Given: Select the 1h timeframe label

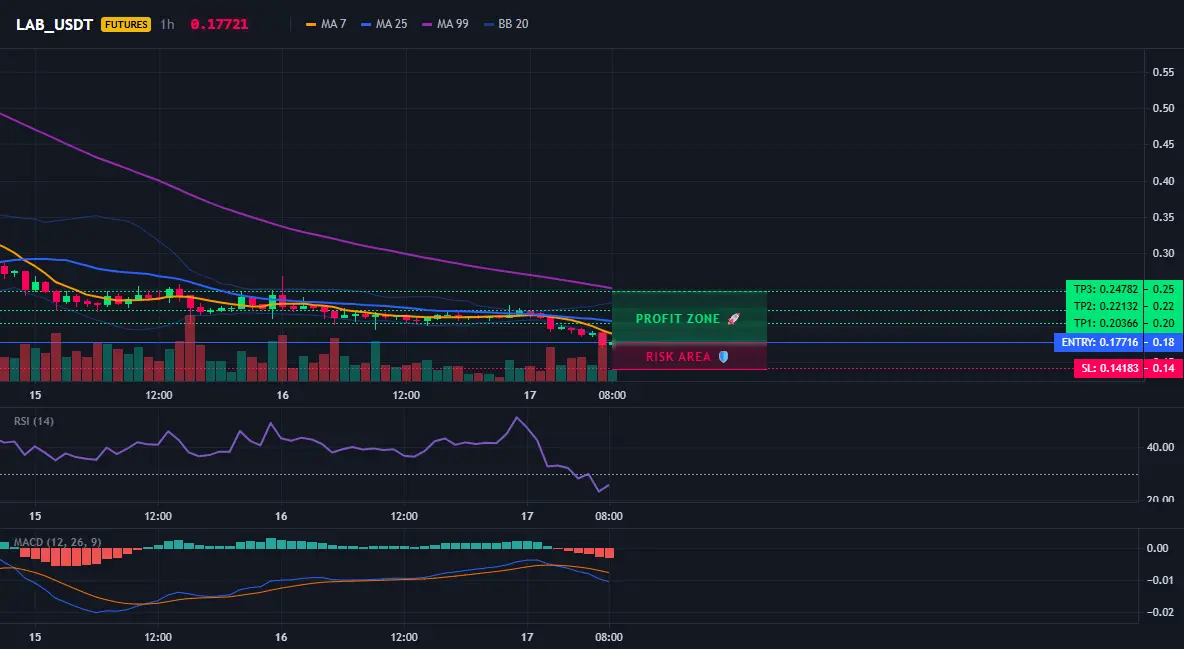Looking at the screenshot, I should pyautogui.click(x=168, y=24).
